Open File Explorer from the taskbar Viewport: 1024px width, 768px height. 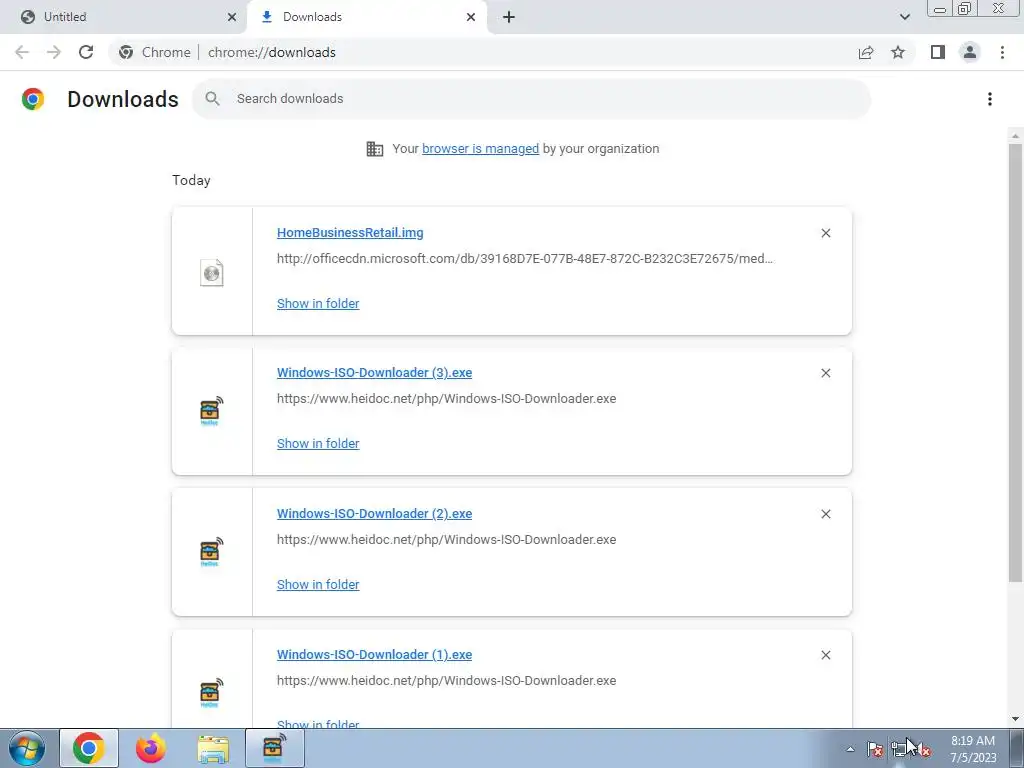click(x=213, y=748)
